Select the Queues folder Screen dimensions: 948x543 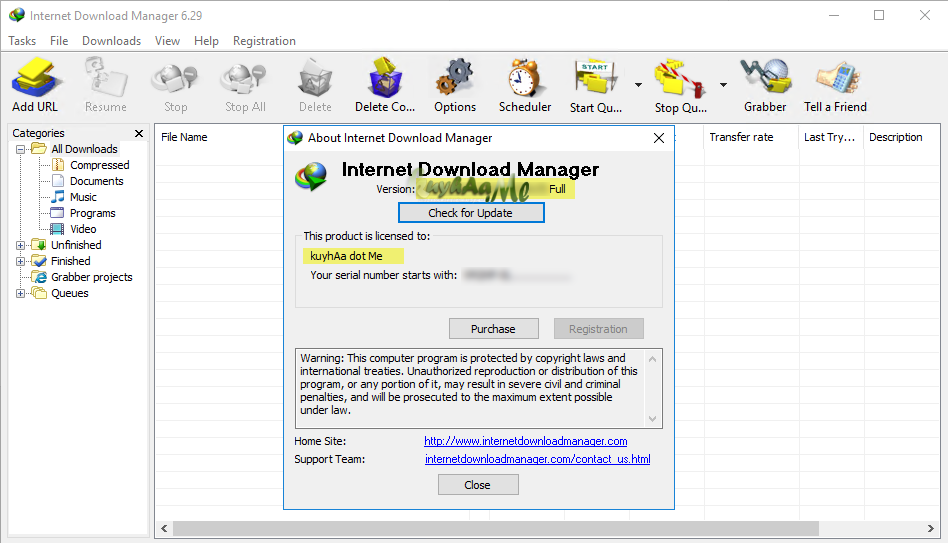(70, 293)
